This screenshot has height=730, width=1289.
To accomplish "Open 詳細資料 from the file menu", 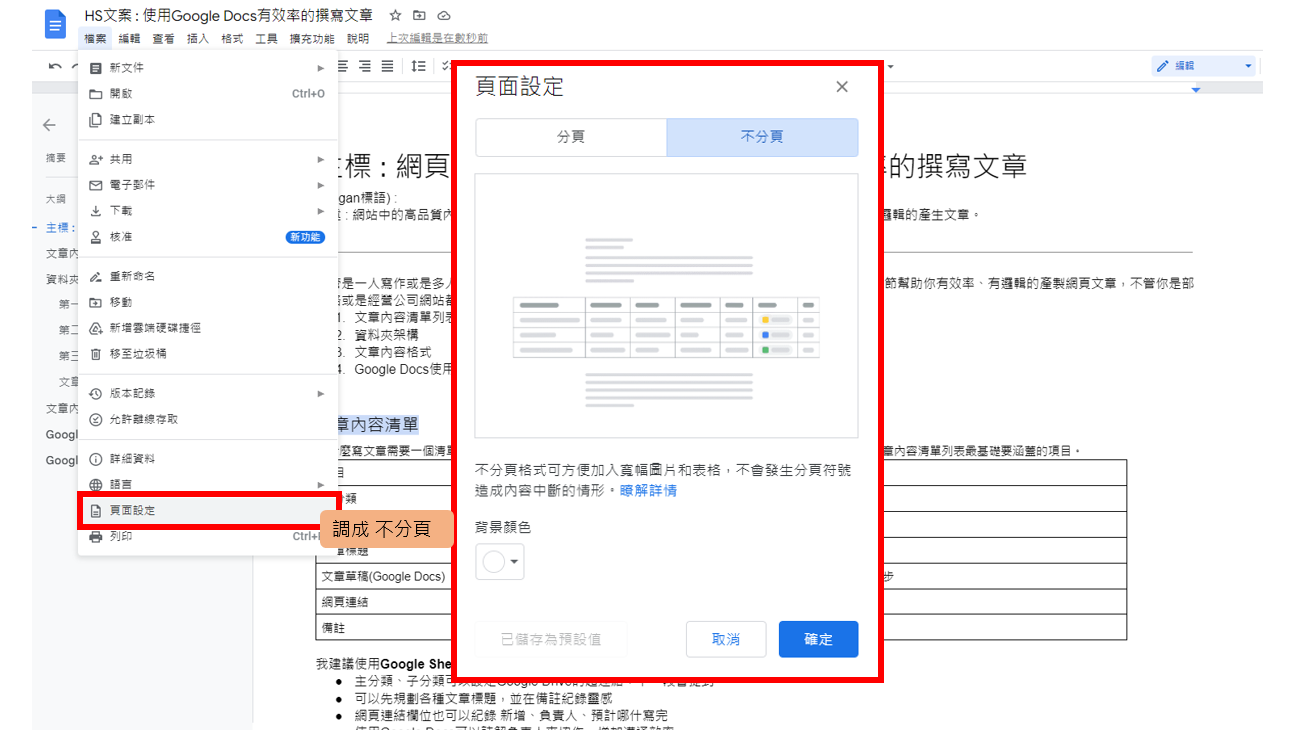I will pos(208,459).
